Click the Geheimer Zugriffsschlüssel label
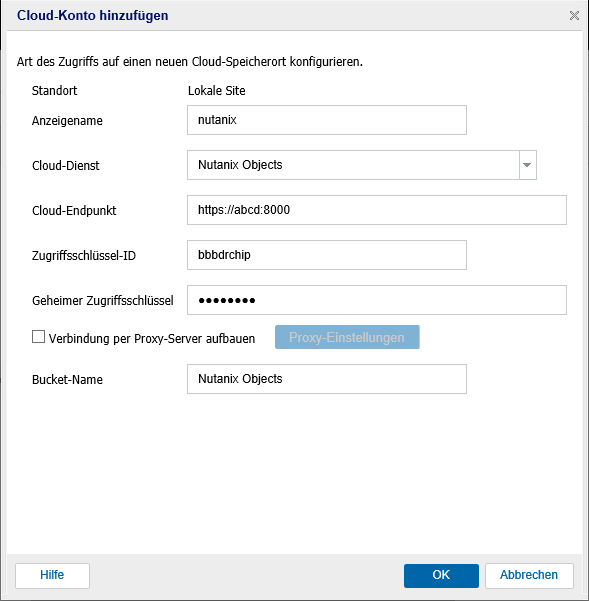Image resolution: width=589 pixels, height=601 pixels. coord(103,301)
